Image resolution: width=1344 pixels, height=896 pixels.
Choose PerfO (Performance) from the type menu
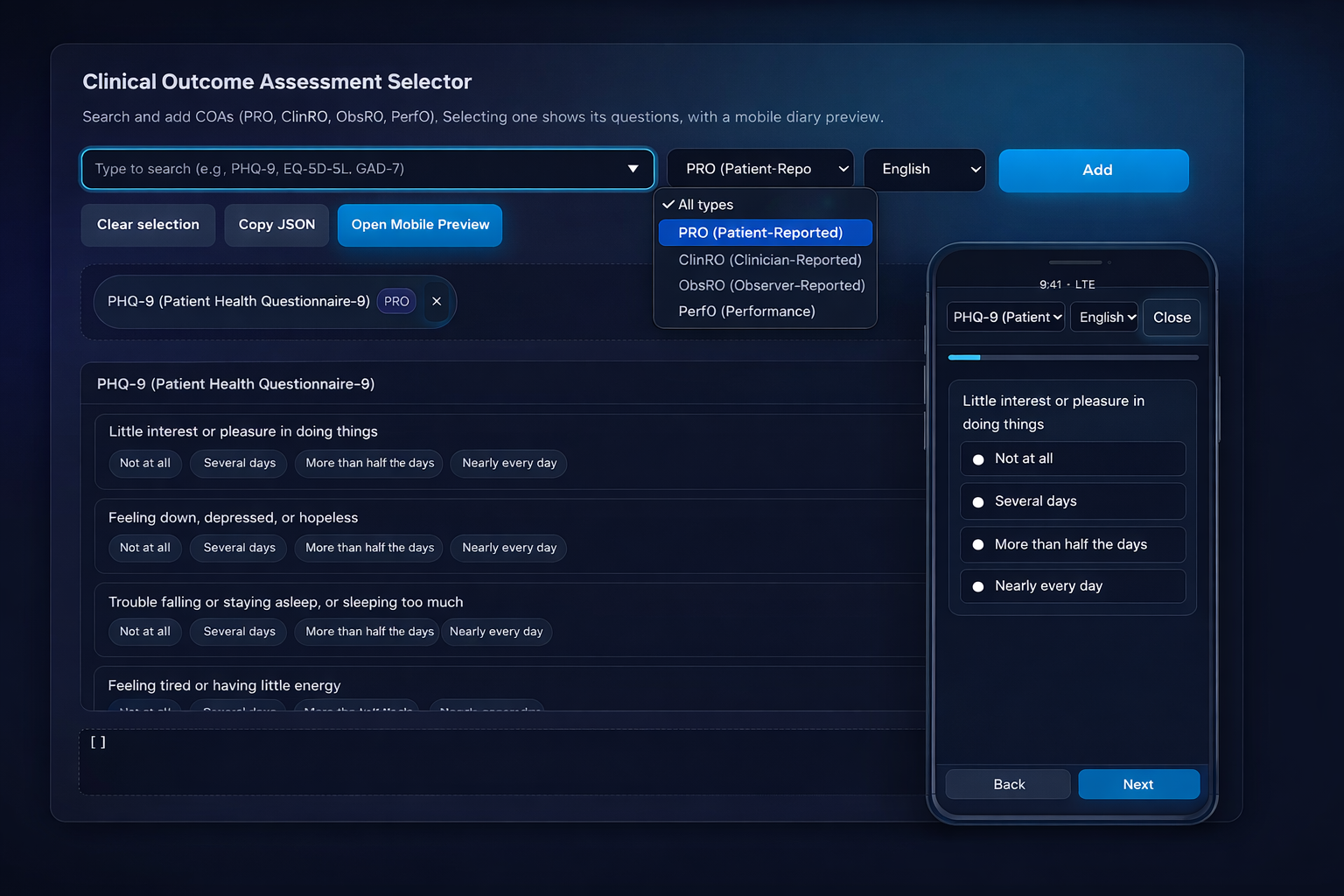point(745,311)
